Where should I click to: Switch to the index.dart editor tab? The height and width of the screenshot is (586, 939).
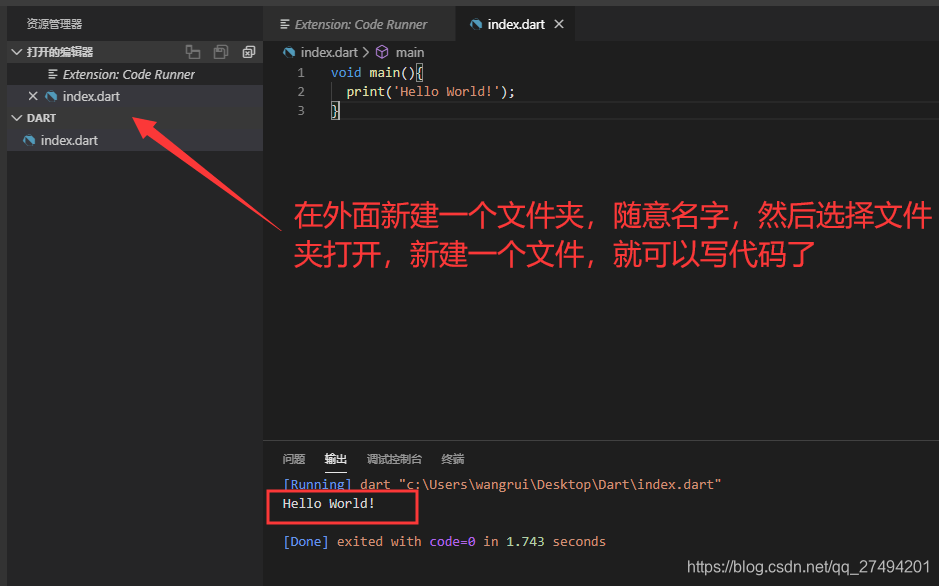tap(515, 24)
